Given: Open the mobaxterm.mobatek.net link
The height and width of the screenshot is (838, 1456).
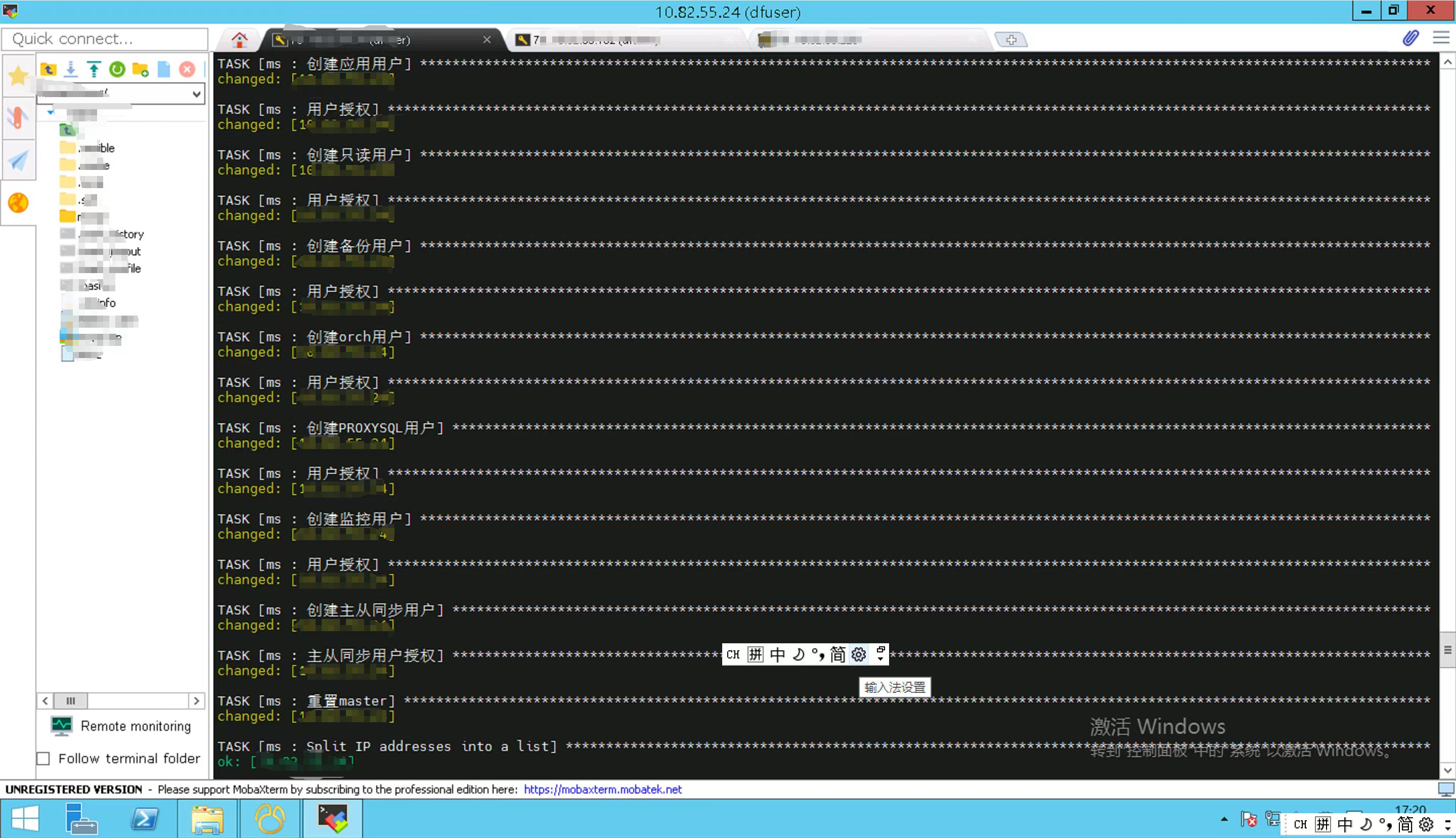Looking at the screenshot, I should [x=602, y=789].
